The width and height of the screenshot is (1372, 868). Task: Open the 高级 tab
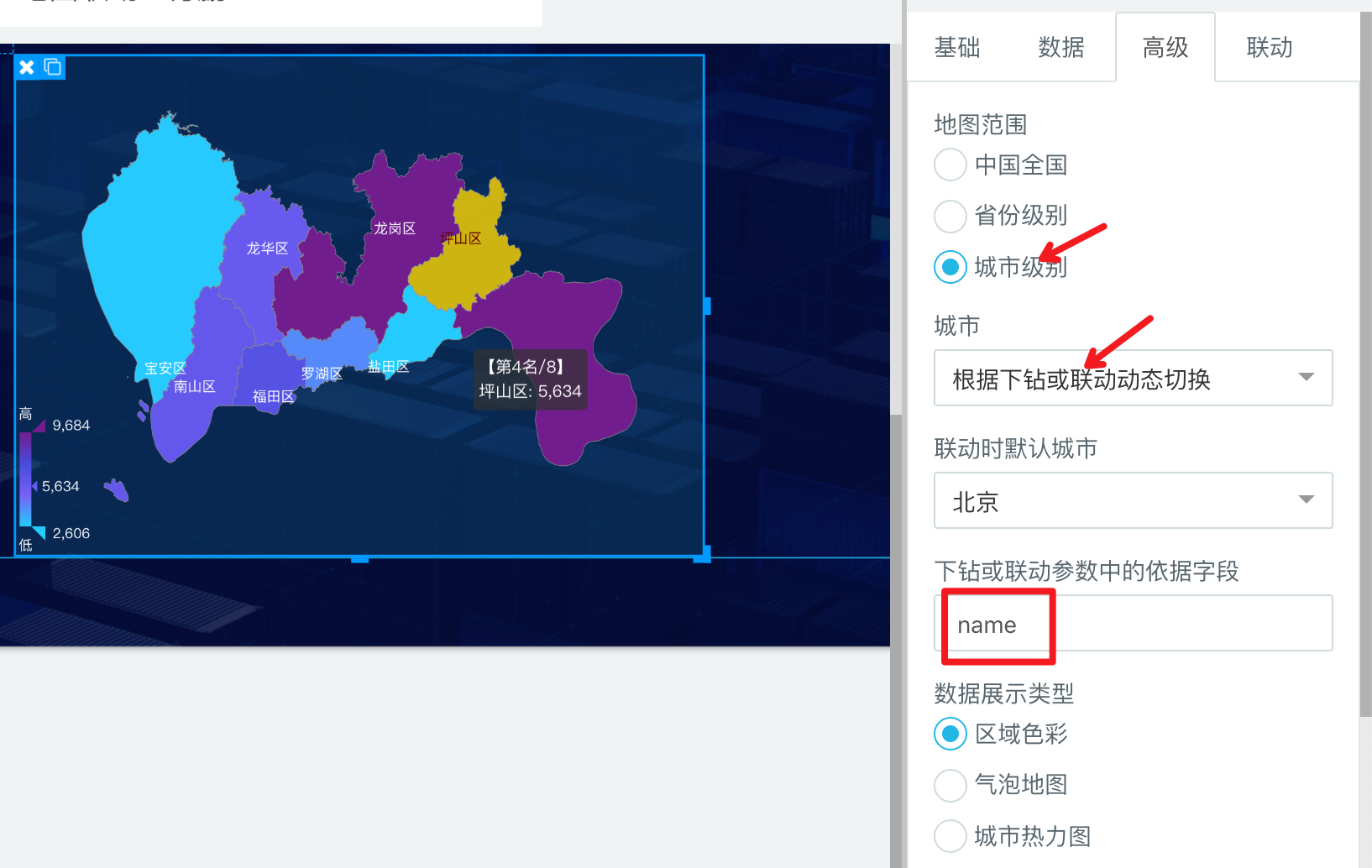(1165, 48)
